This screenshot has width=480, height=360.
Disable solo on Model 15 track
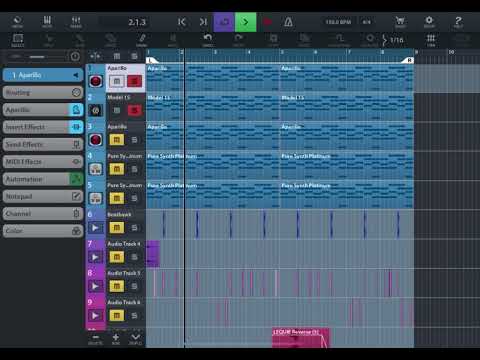coord(134,110)
